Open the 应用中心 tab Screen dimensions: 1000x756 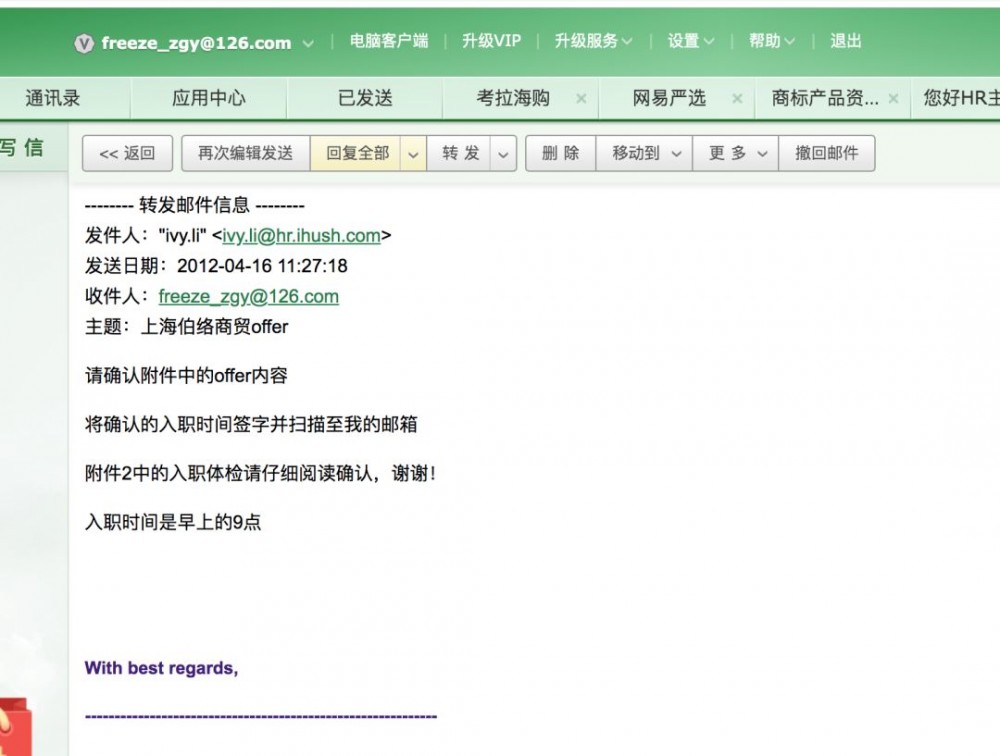point(210,98)
